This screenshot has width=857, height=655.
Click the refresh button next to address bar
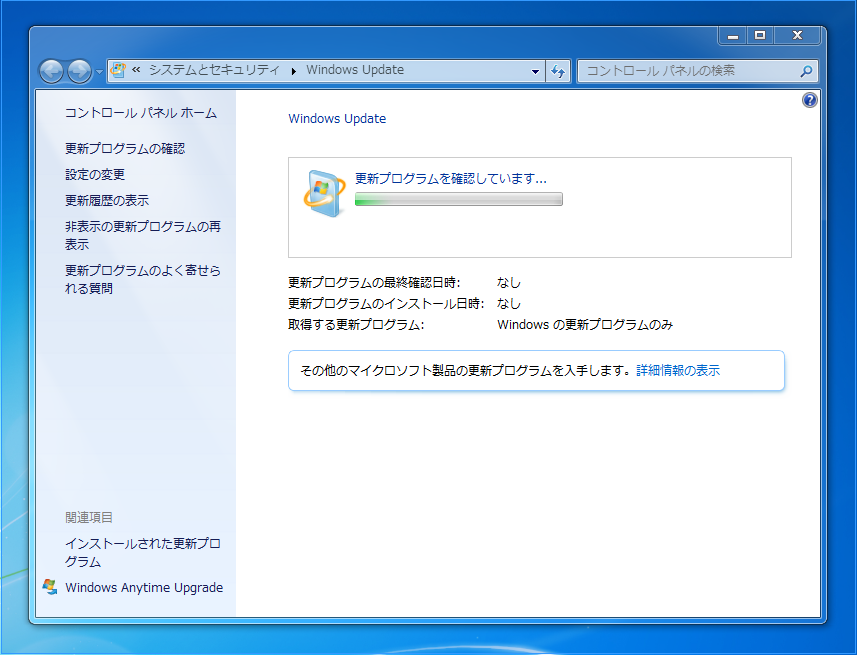pyautogui.click(x=558, y=71)
